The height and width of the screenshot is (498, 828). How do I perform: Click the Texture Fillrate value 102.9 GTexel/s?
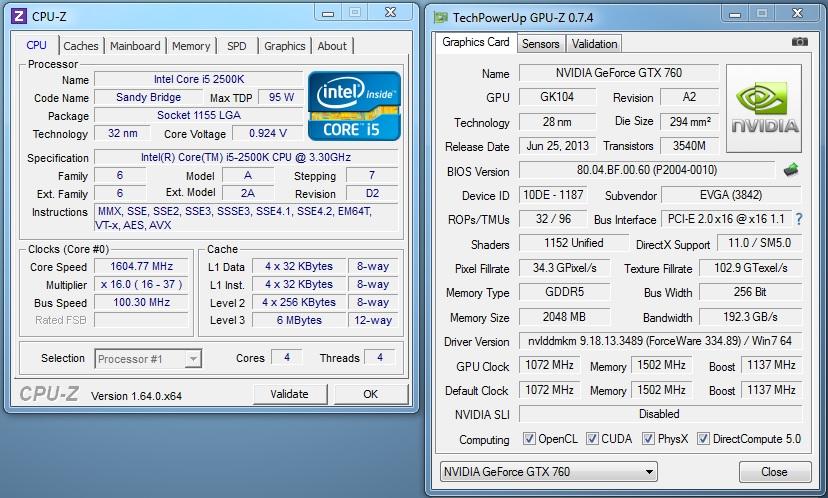click(750, 268)
